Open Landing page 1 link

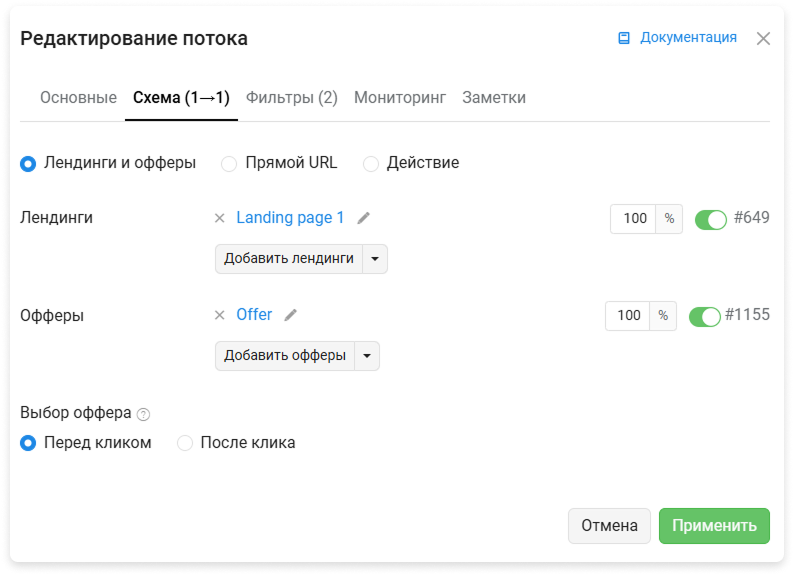coord(290,217)
